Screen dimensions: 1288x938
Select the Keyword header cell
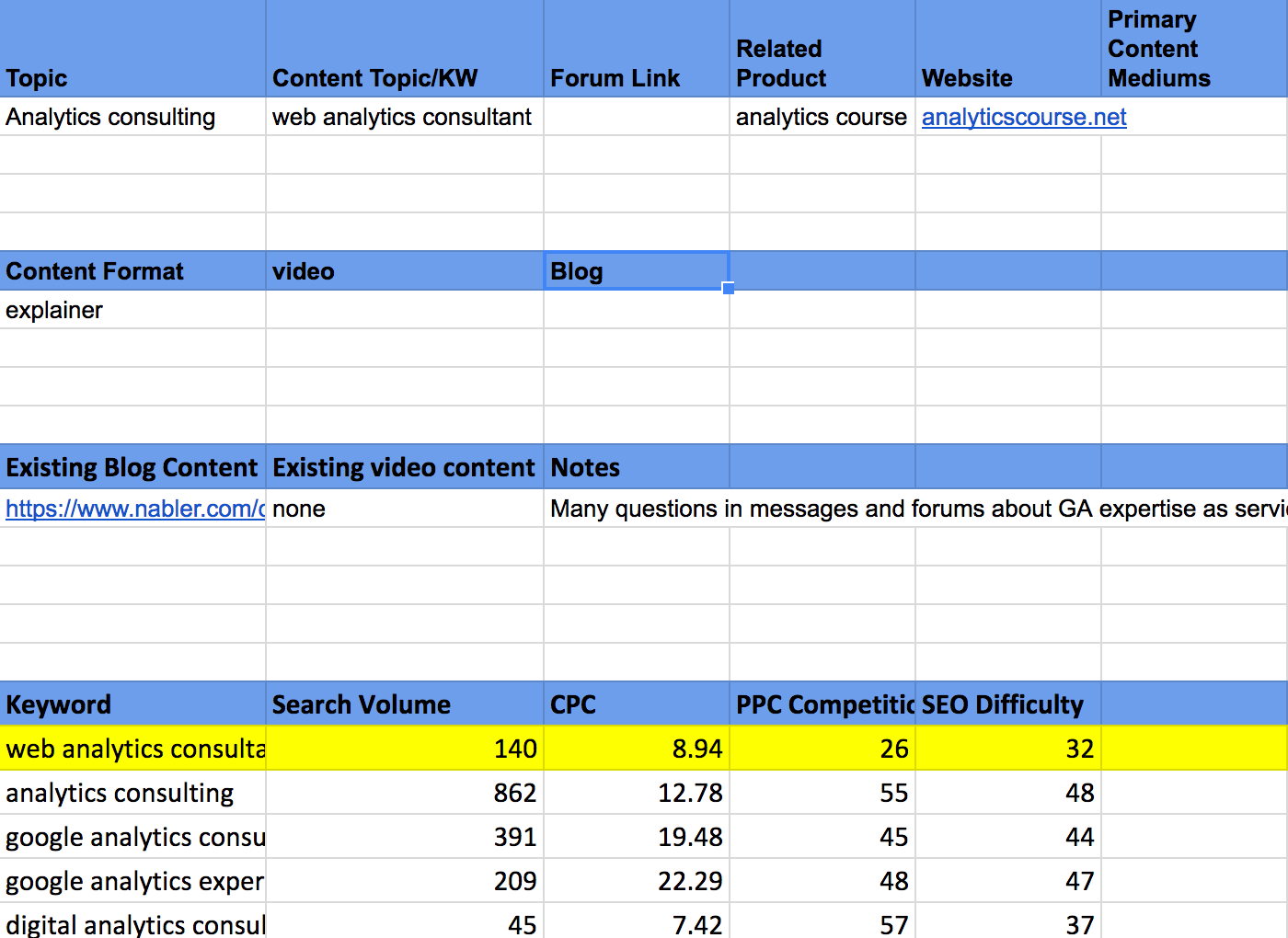click(133, 704)
